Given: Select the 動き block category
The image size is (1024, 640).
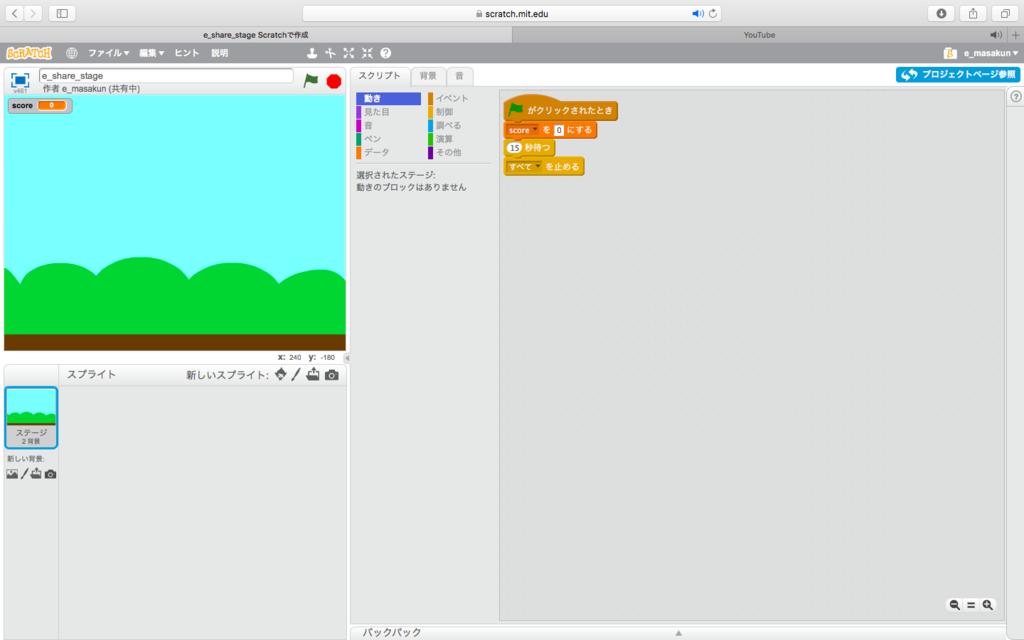Looking at the screenshot, I should pyautogui.click(x=389, y=99).
